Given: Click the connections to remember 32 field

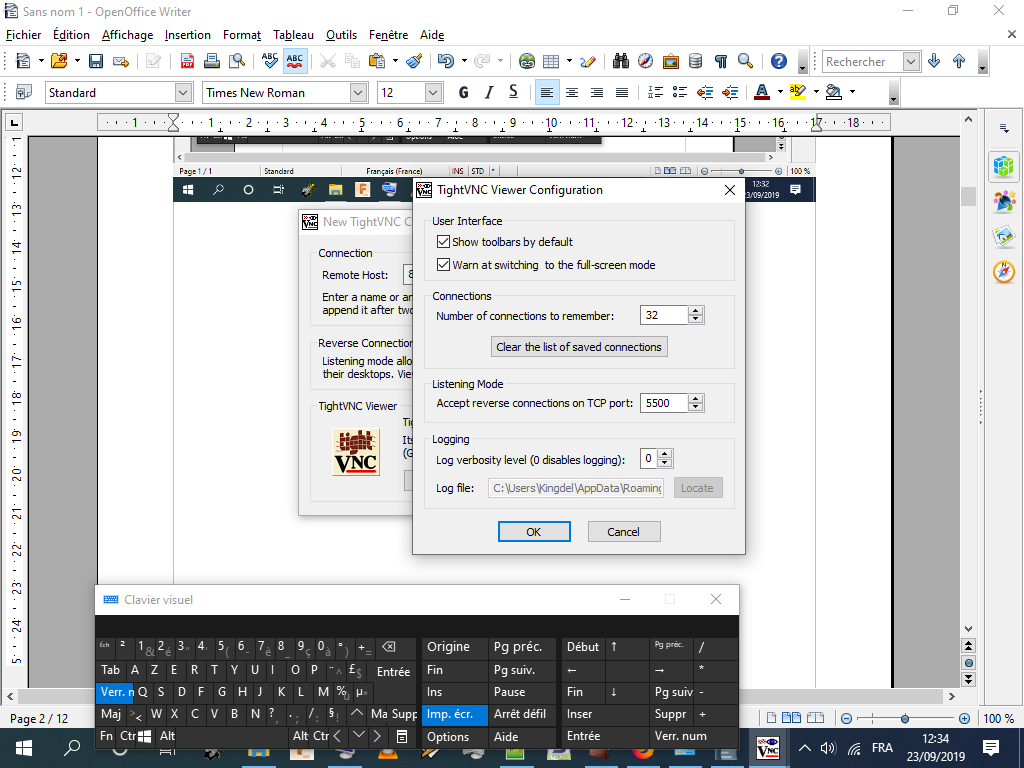Looking at the screenshot, I should click(664, 315).
